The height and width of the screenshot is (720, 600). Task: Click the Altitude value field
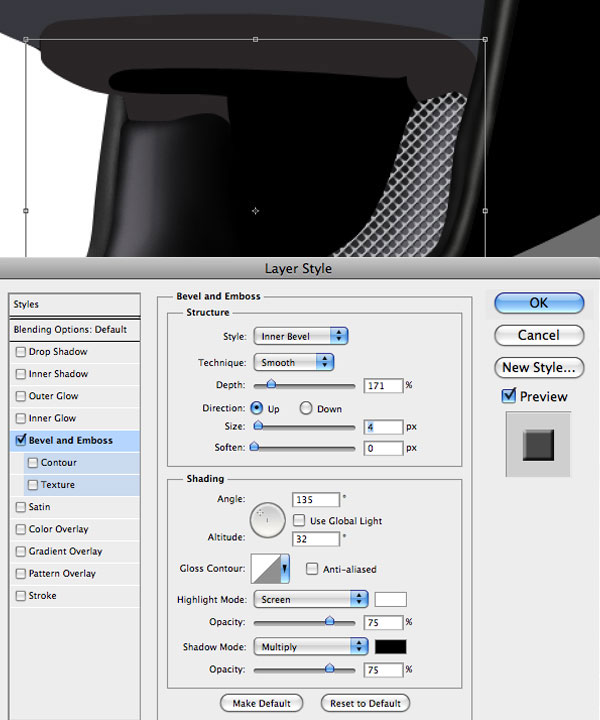tap(316, 539)
